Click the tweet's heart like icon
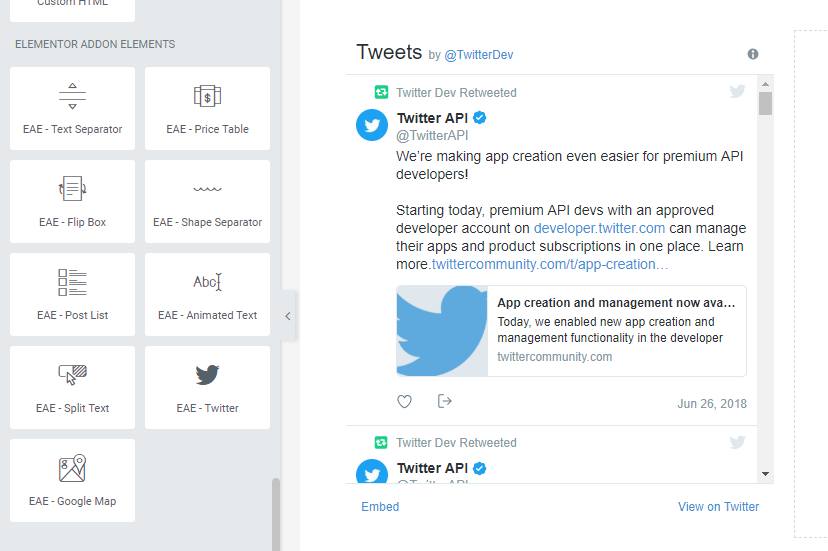Viewport: 828px width, 551px height. point(404,401)
